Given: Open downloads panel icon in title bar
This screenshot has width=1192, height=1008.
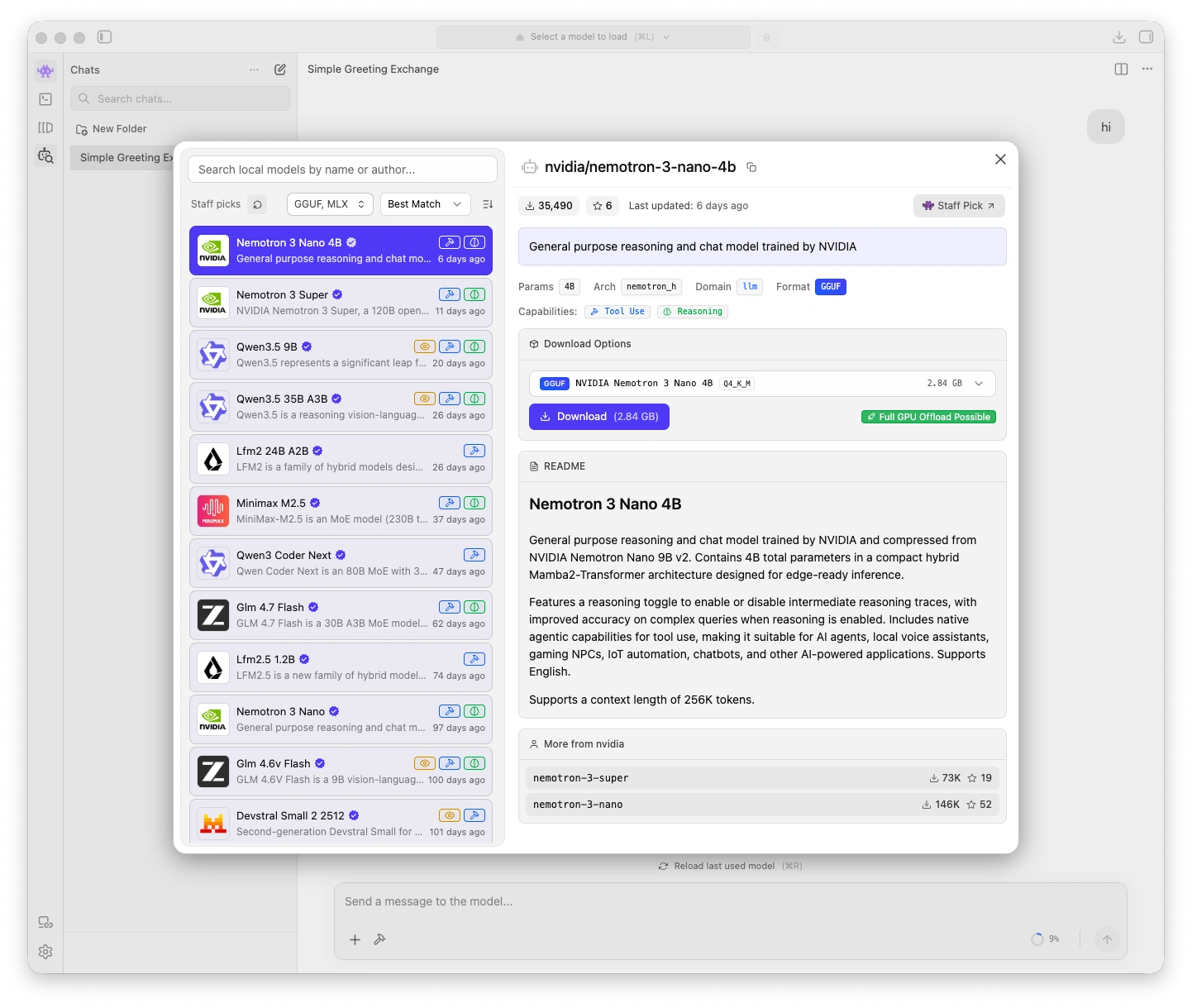Looking at the screenshot, I should (x=1118, y=37).
